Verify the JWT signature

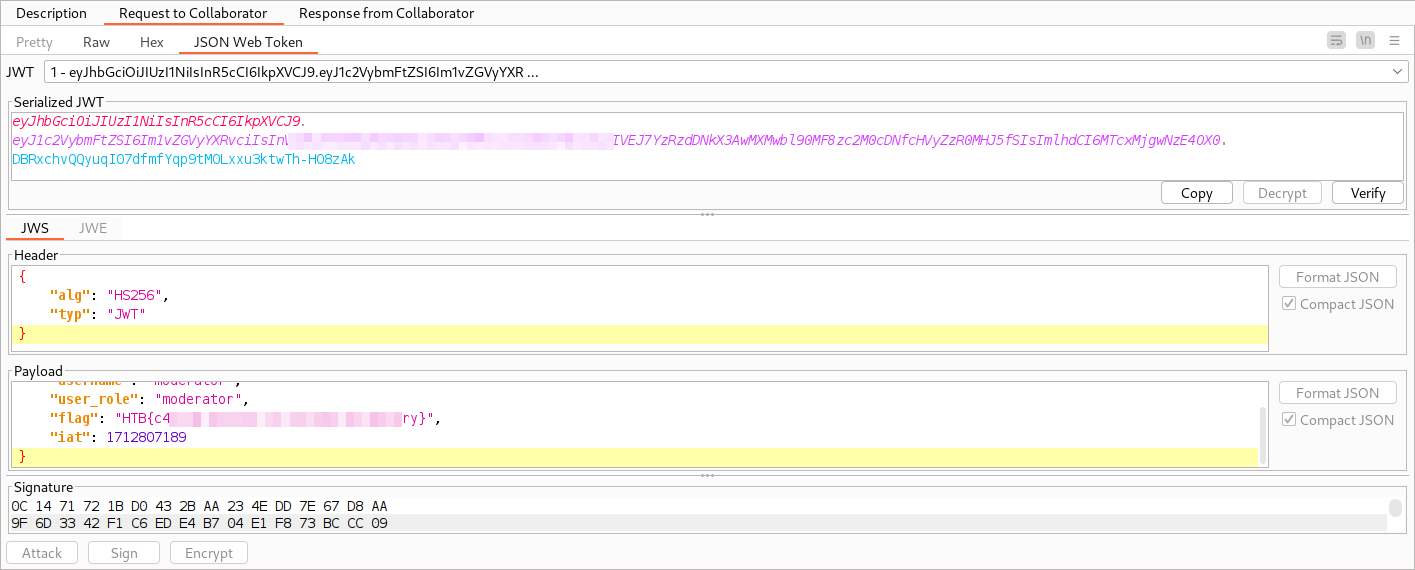point(1368,193)
